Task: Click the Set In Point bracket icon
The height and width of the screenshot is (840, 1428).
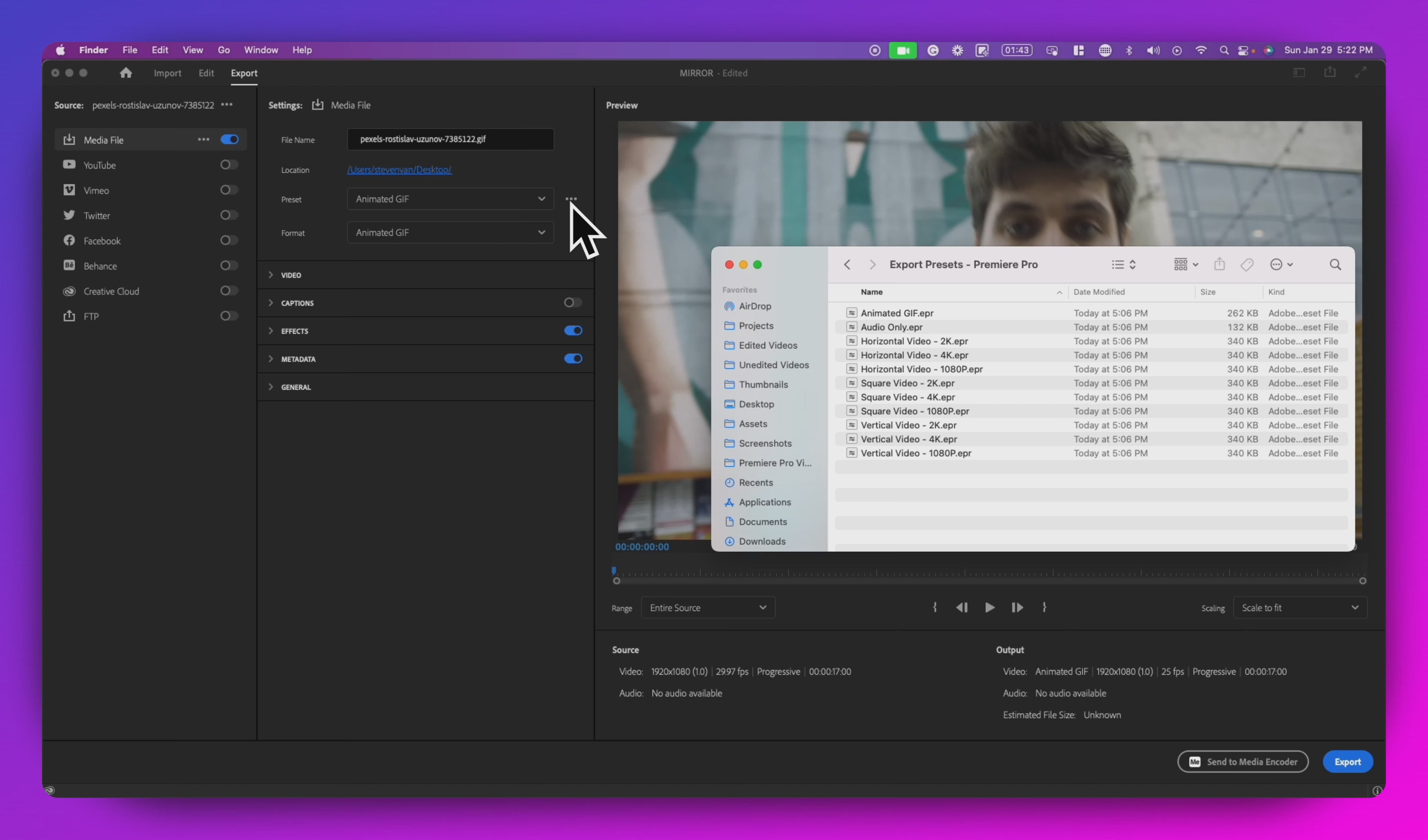Action: pyautogui.click(x=934, y=607)
